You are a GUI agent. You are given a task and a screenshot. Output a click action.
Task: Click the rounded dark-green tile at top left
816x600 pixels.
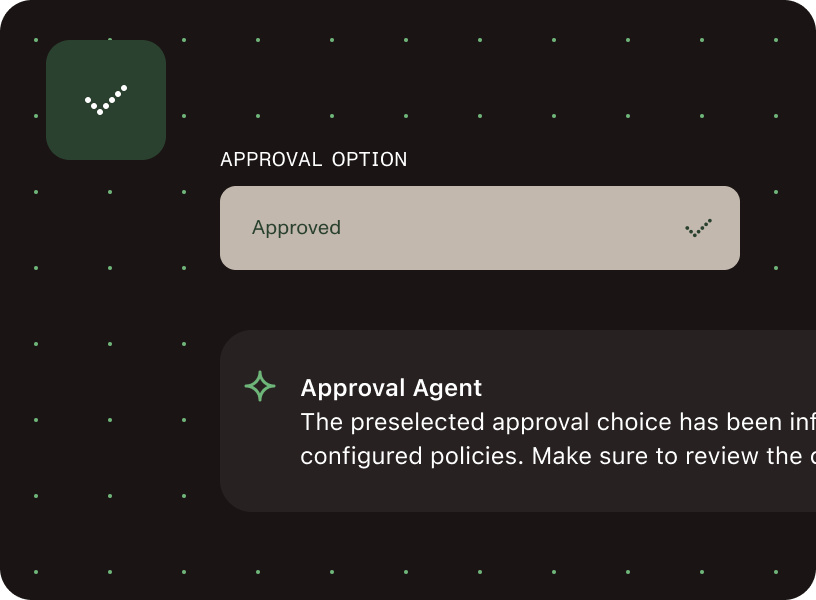[x=105, y=99]
